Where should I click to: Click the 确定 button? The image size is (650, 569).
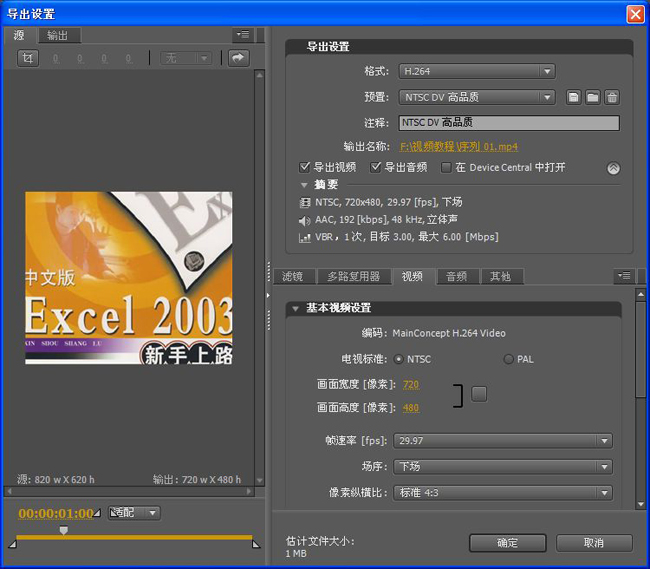point(507,543)
